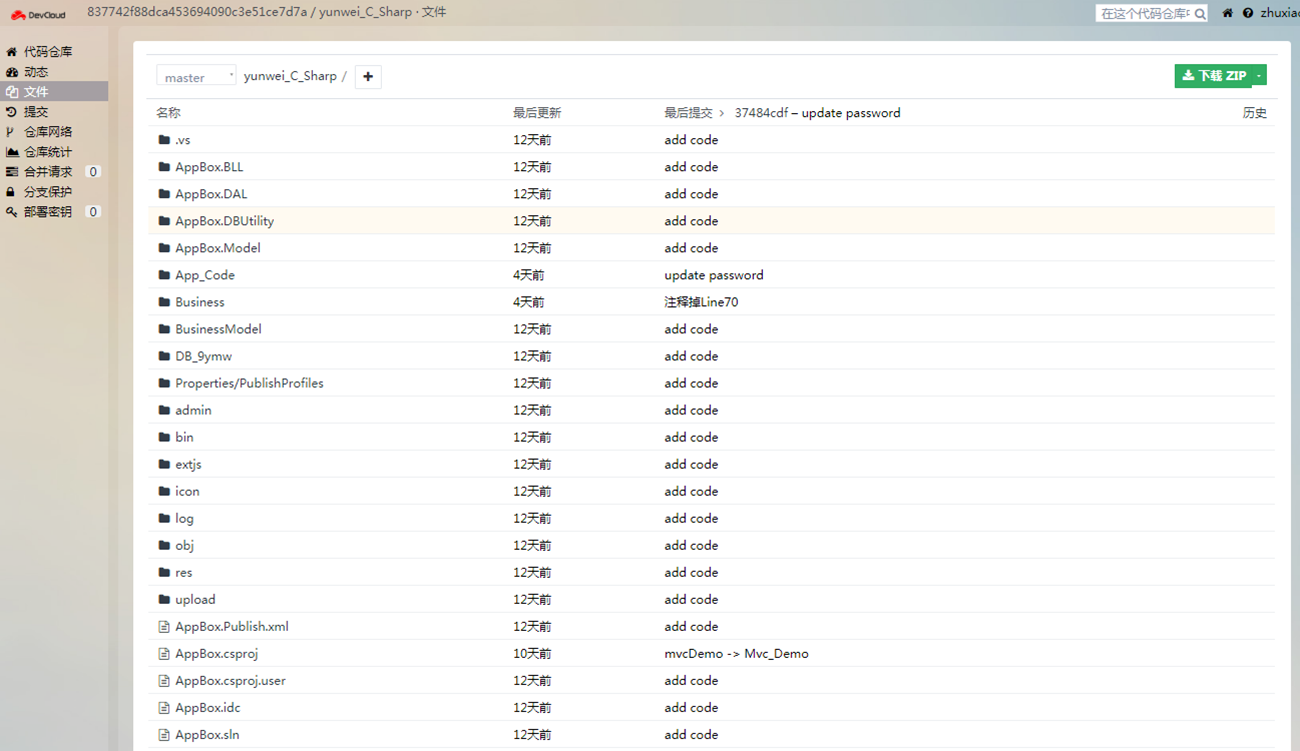The height and width of the screenshot is (751, 1300).
Task: Open the latest commit 37484cdf link
Action: 761,113
